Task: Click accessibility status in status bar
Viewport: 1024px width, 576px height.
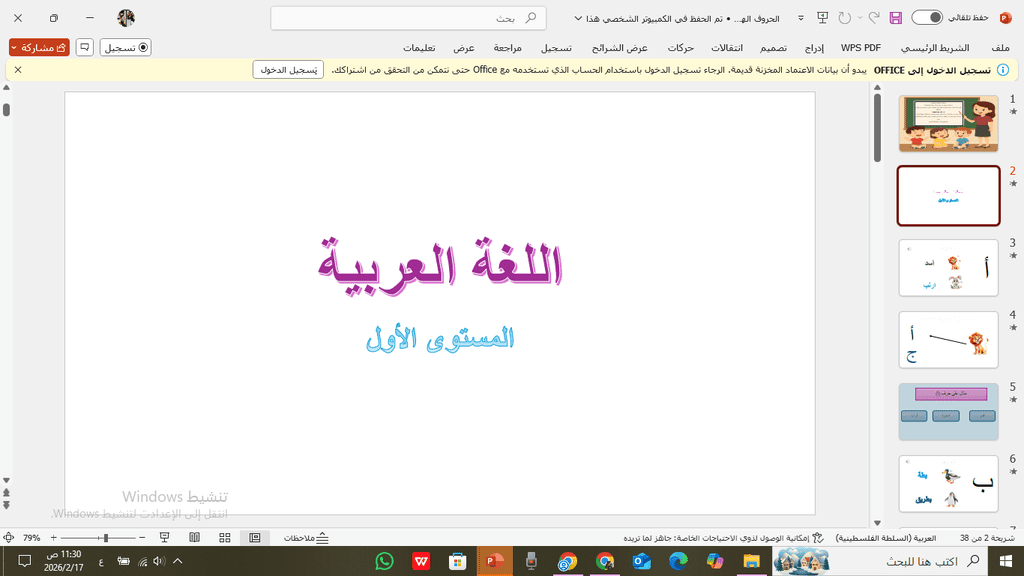Action: [724, 538]
